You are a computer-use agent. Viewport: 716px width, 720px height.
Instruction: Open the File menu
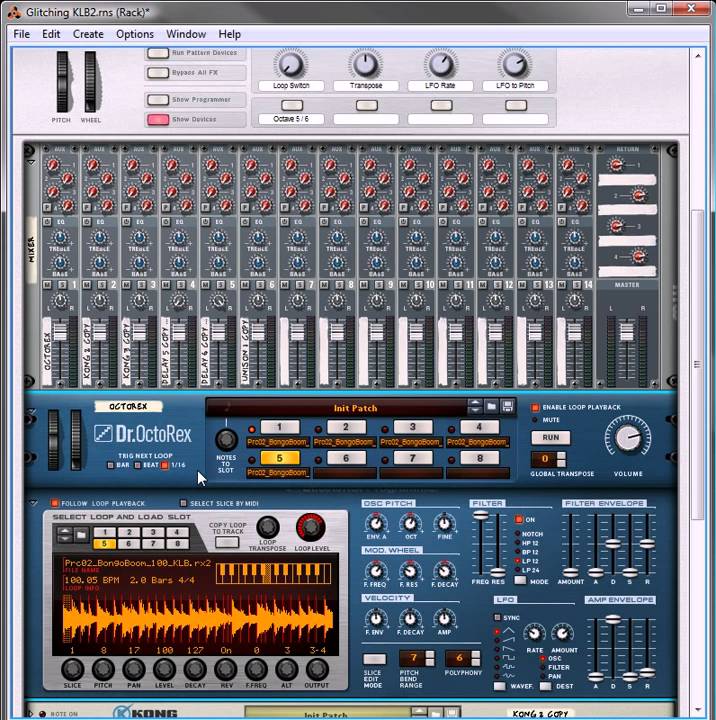[22, 34]
